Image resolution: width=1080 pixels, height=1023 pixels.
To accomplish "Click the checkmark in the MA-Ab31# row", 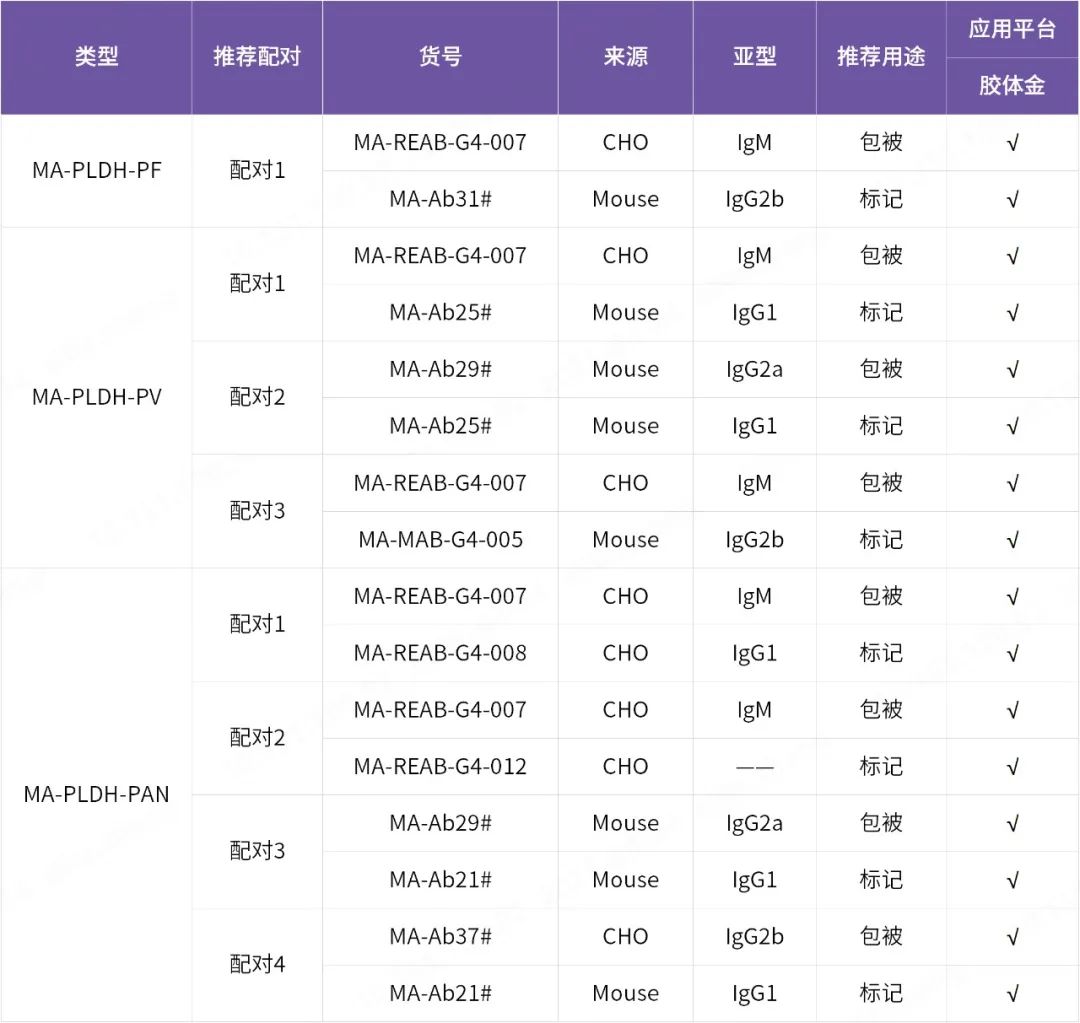I will 1012,200.
